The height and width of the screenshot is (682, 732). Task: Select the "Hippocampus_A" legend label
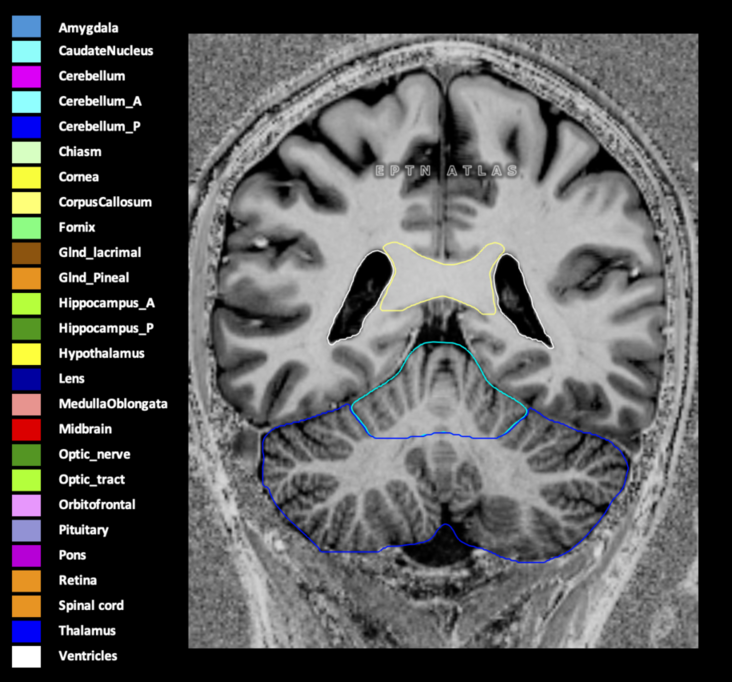tap(106, 303)
